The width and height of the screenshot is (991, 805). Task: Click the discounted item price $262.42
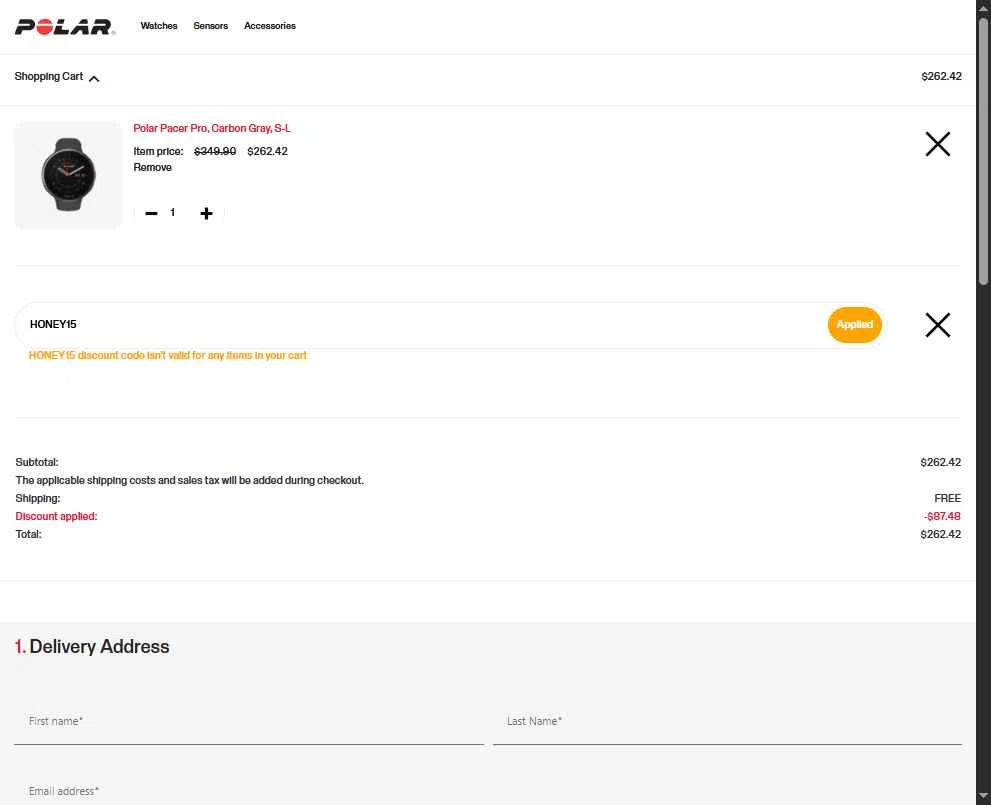(267, 152)
